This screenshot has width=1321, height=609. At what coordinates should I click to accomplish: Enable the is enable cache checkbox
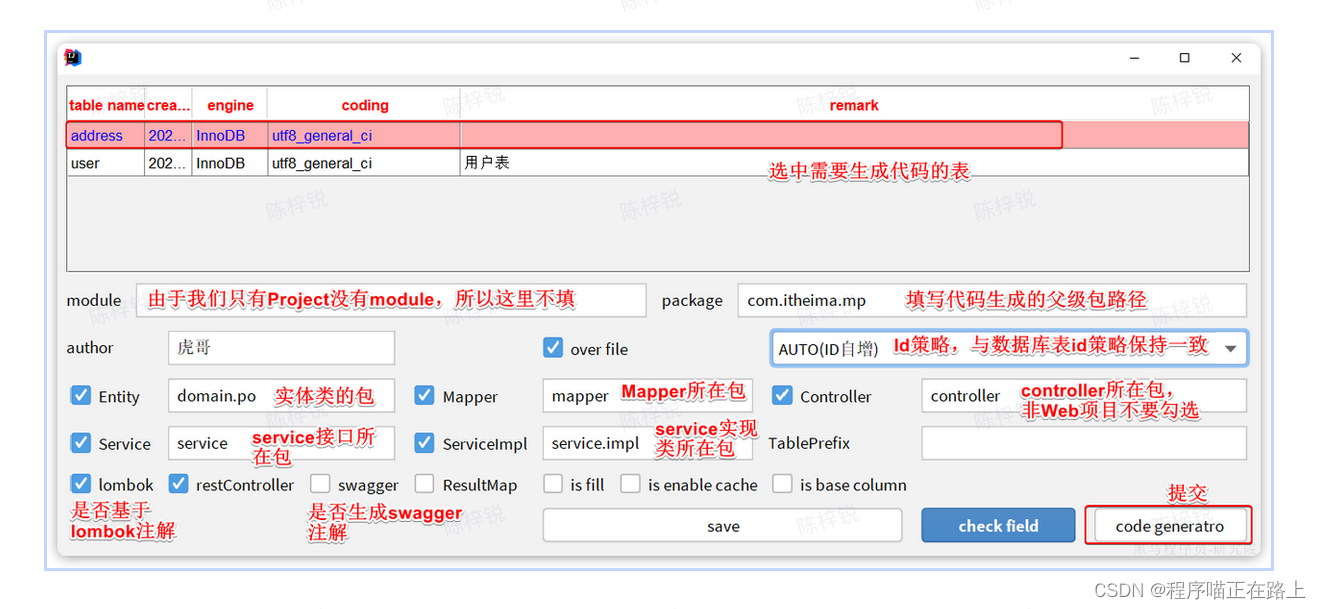630,484
